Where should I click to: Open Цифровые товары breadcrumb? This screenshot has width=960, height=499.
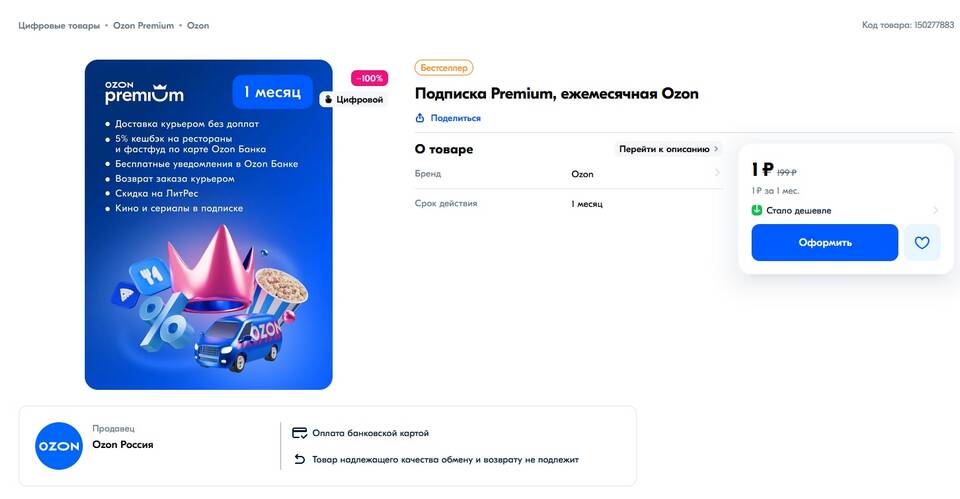pos(59,25)
